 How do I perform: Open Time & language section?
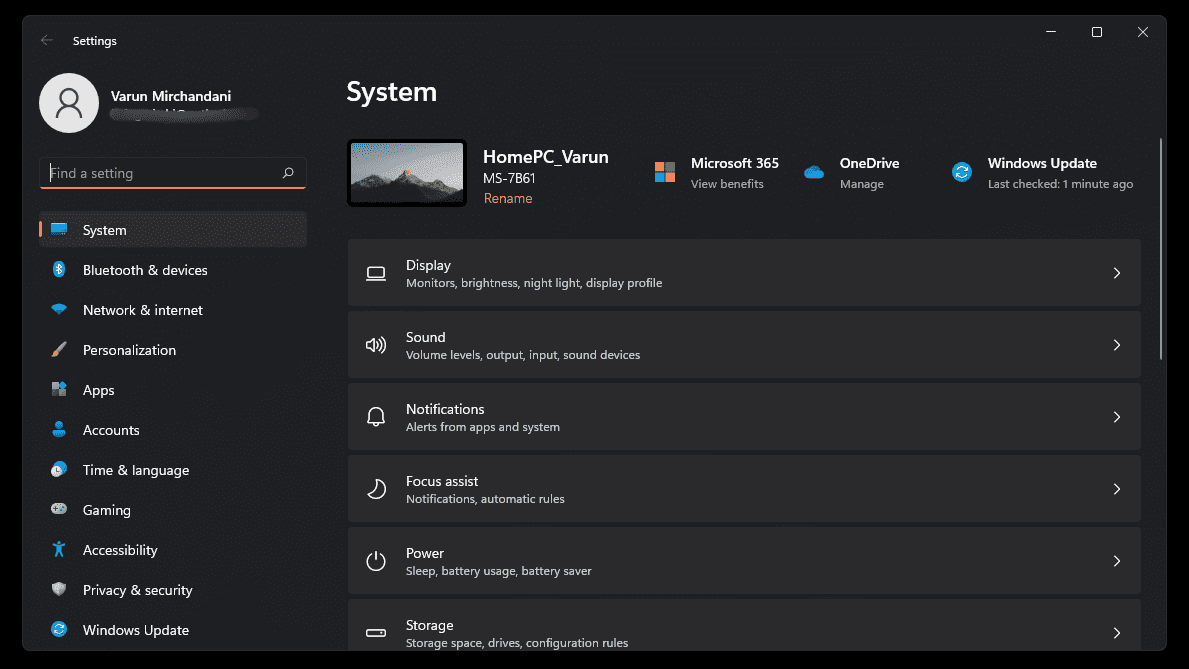[x=173, y=470]
